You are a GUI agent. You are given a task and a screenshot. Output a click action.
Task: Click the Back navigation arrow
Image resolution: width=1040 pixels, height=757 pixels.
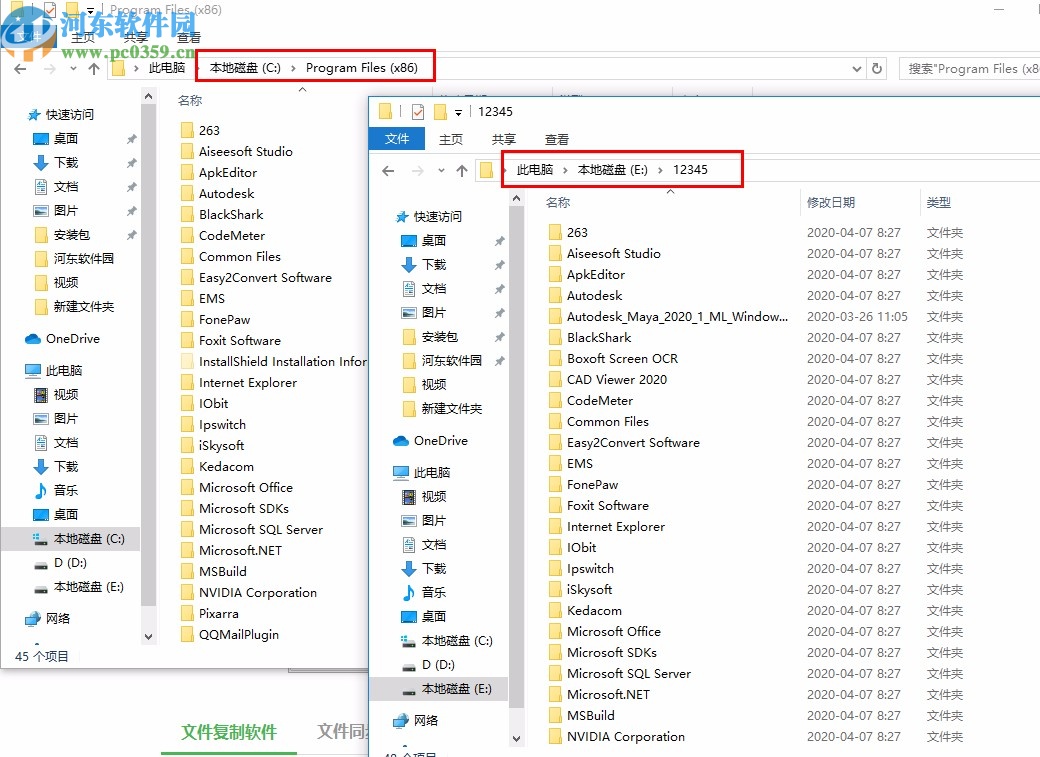(388, 171)
